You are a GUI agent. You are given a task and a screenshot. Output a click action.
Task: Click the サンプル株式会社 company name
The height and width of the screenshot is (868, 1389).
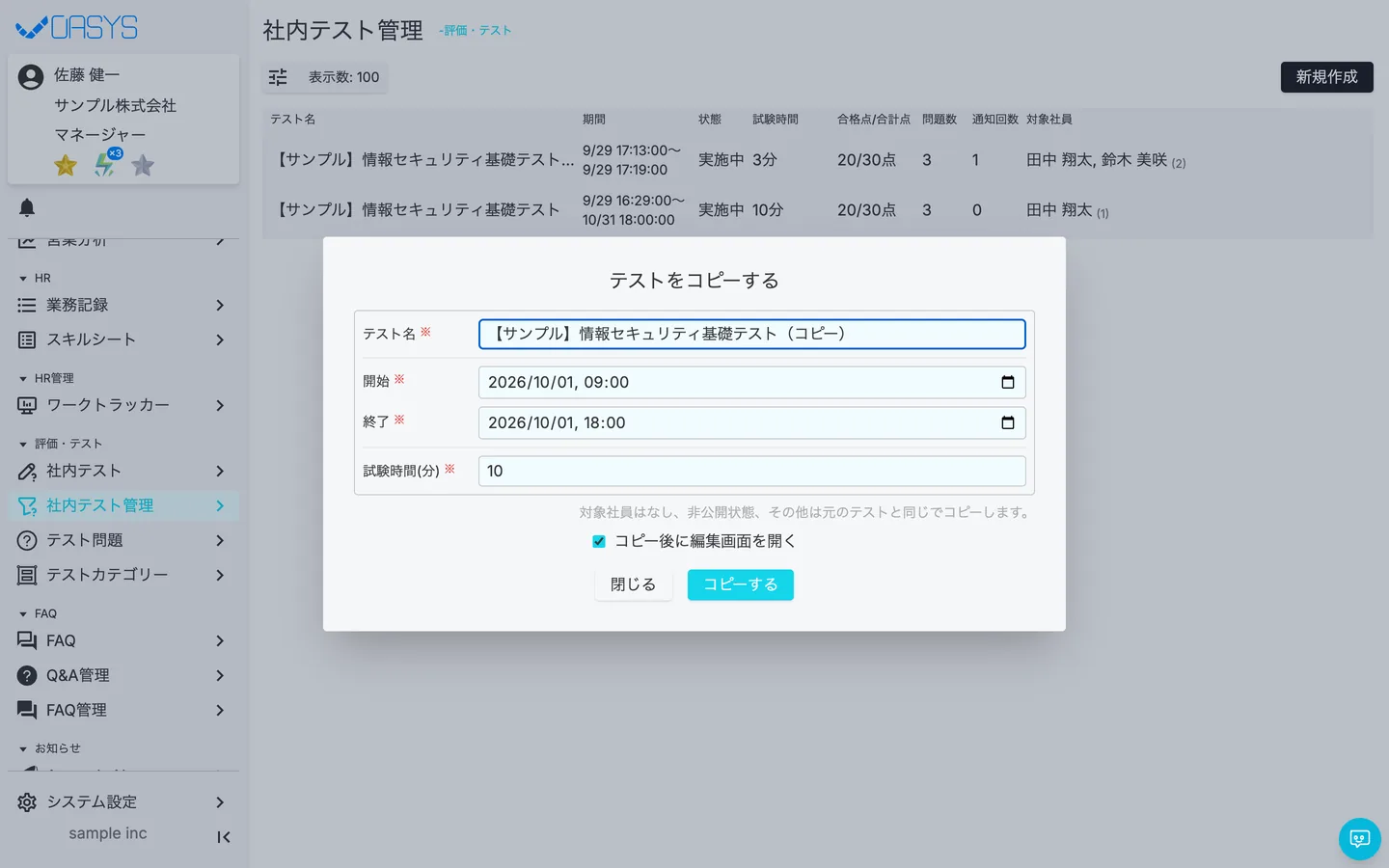click(x=115, y=105)
